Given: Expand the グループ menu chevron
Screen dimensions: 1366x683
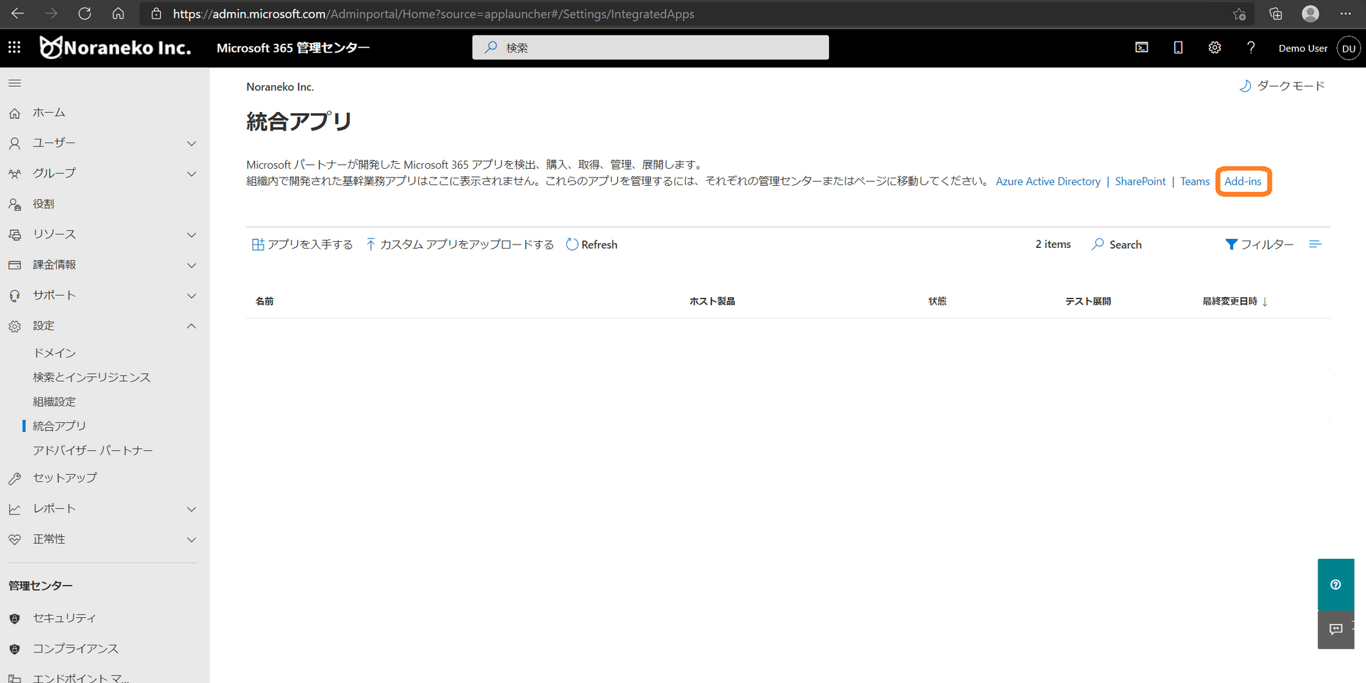Looking at the screenshot, I should 191,174.
